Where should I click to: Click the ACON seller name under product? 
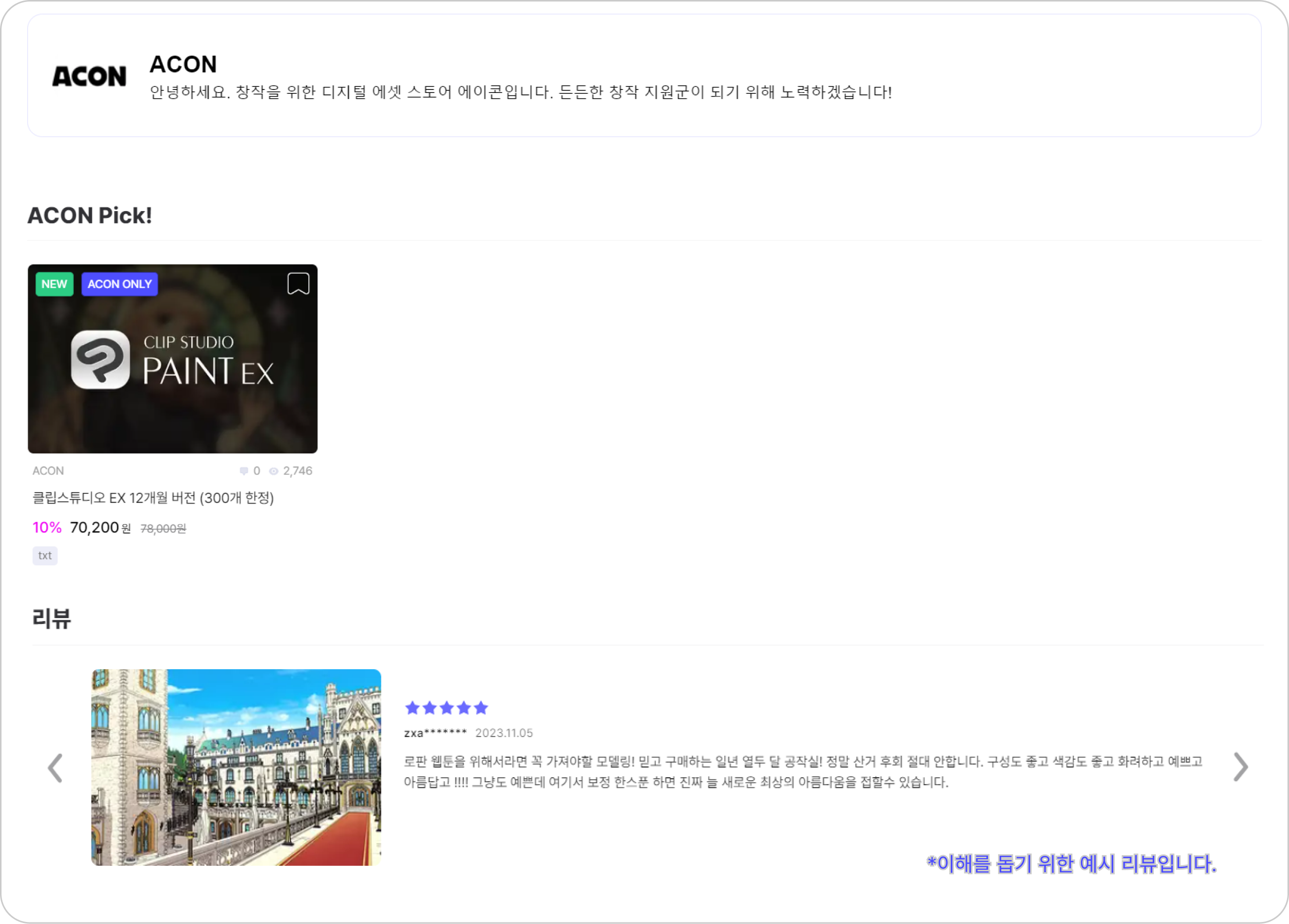click(x=48, y=470)
